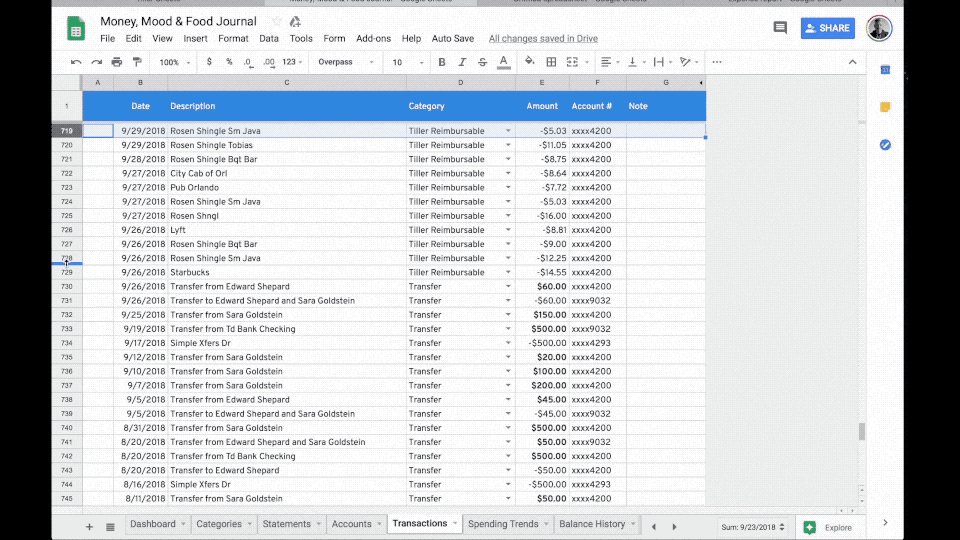
Task: Open the zoom level dropdown
Action: [175, 62]
